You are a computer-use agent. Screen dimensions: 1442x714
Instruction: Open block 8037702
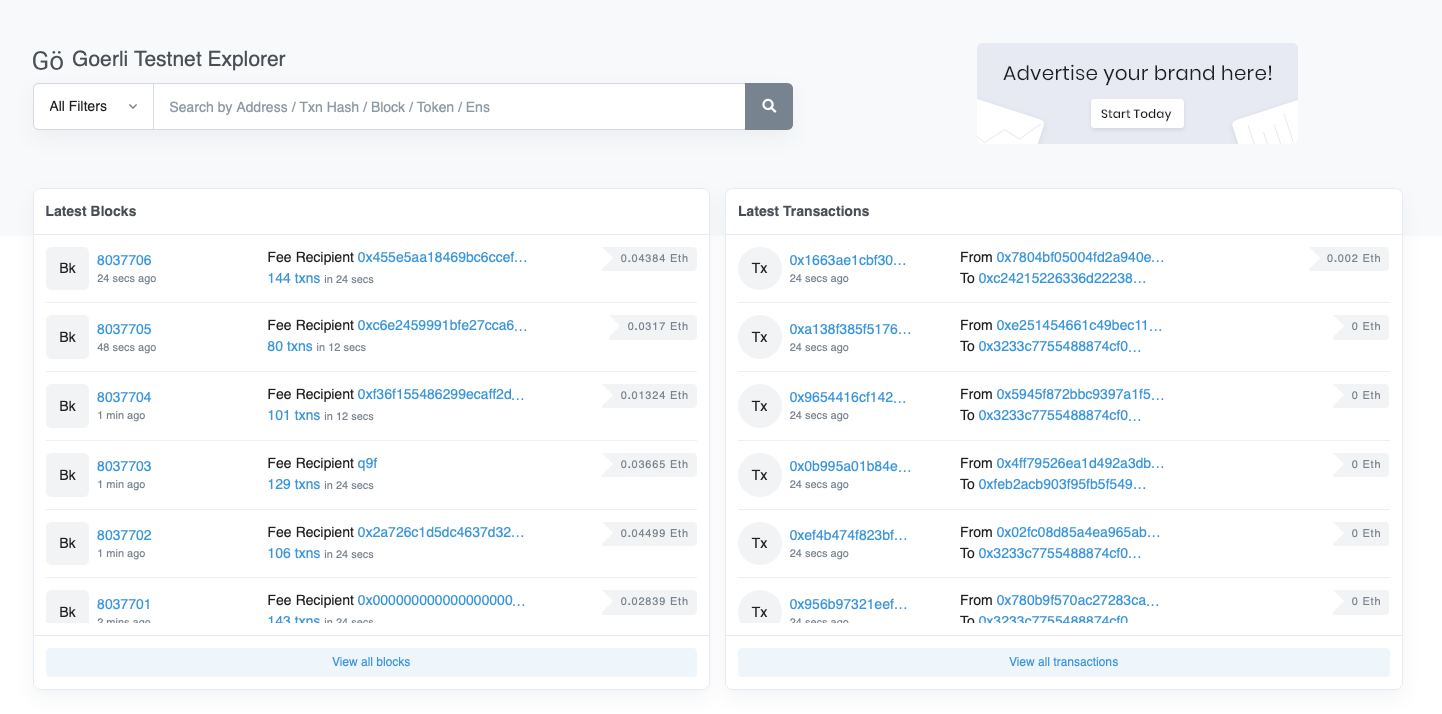click(124, 535)
